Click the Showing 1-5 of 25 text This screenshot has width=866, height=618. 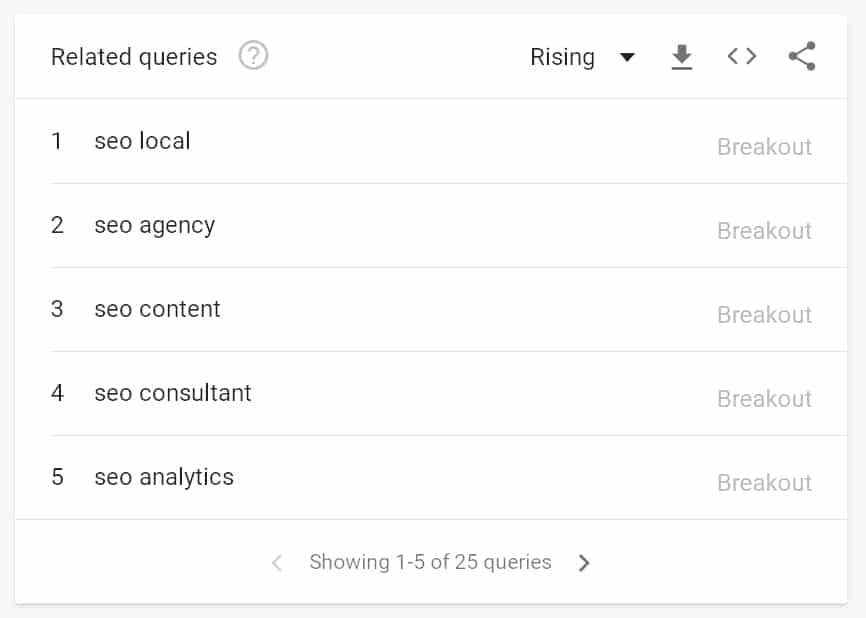(430, 563)
